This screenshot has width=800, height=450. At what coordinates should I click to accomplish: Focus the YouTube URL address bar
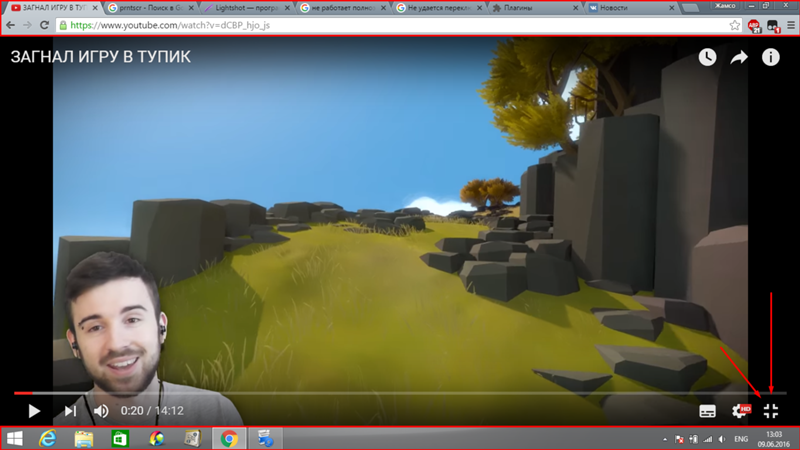(x=398, y=25)
